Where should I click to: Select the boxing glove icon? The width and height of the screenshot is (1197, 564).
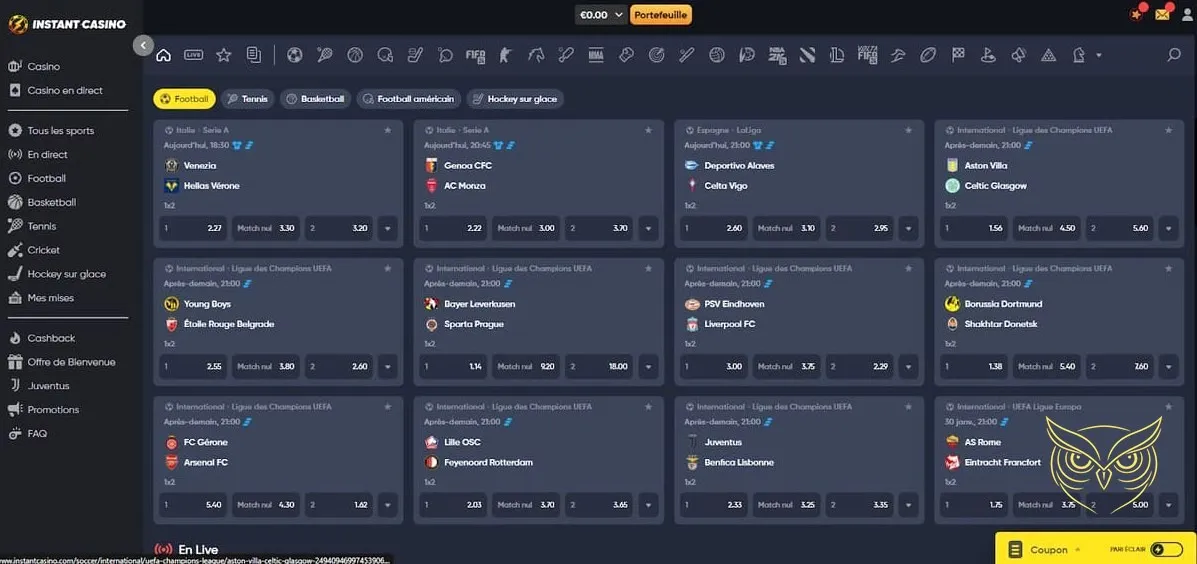[x=626, y=55]
